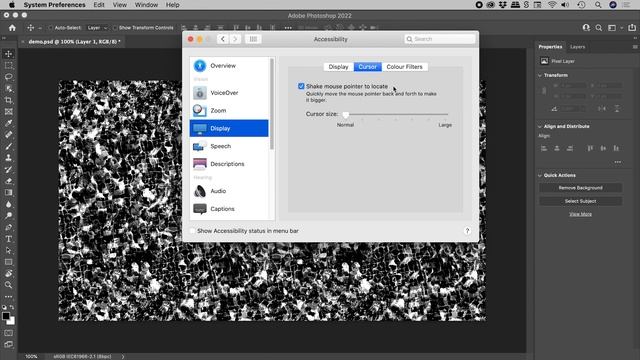Show all preferences grid button
Viewport: 640px width, 360px height.
pyautogui.click(x=253, y=39)
